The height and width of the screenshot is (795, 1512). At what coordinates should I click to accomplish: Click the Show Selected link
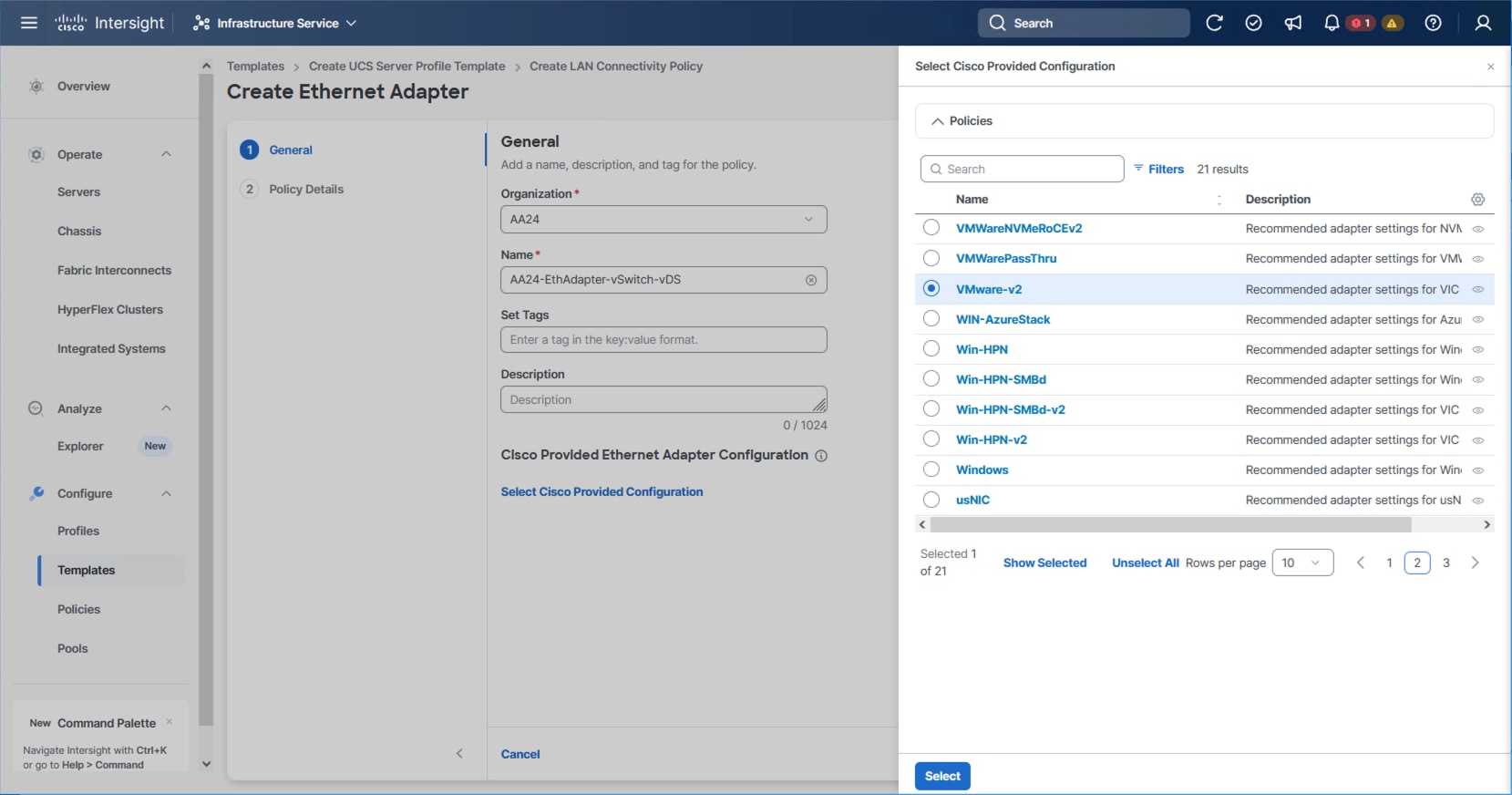[x=1045, y=563]
